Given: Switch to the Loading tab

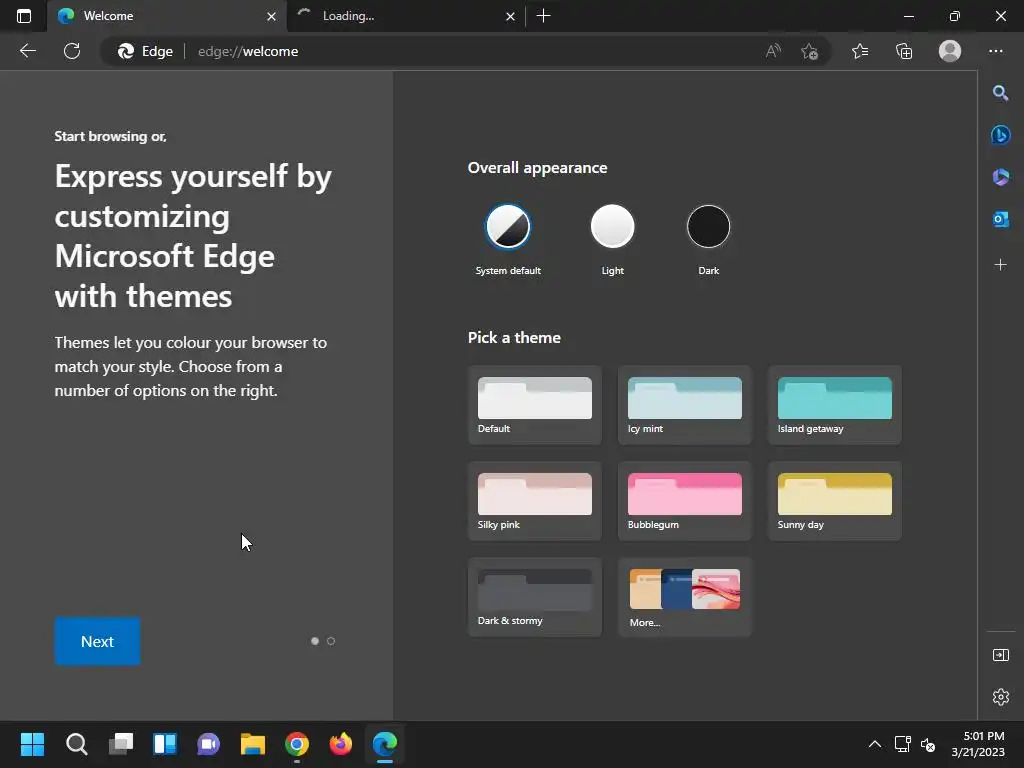Looking at the screenshot, I should (406, 16).
